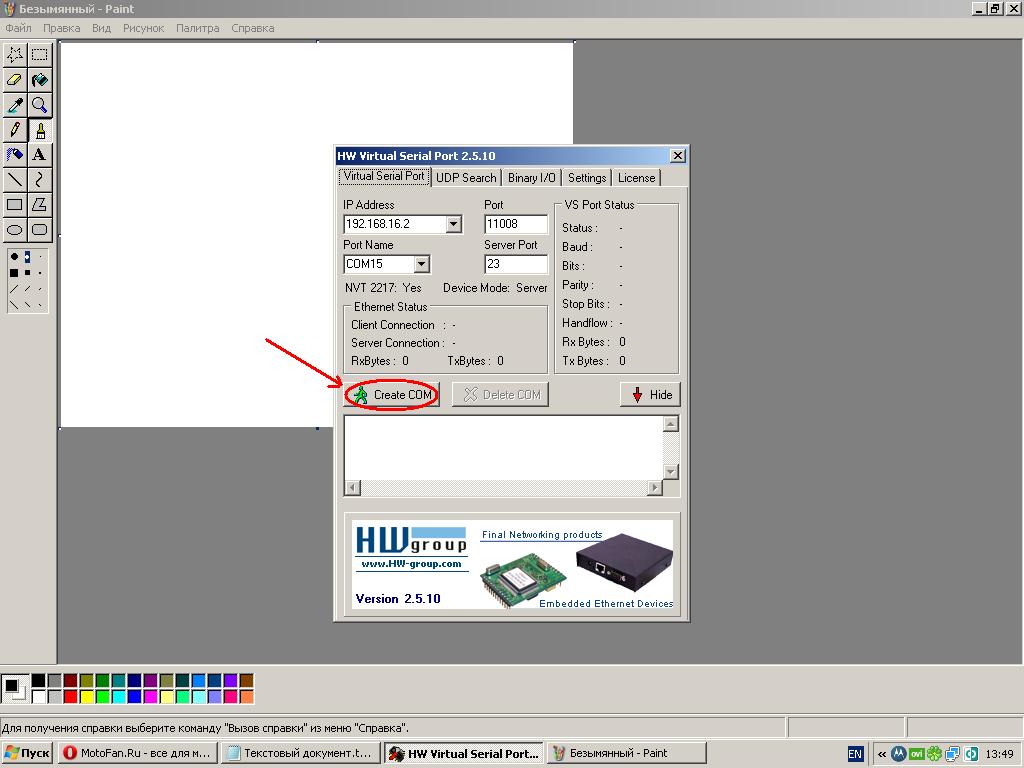
Task: Choose the Curve tool in Paint
Action: 40,180
